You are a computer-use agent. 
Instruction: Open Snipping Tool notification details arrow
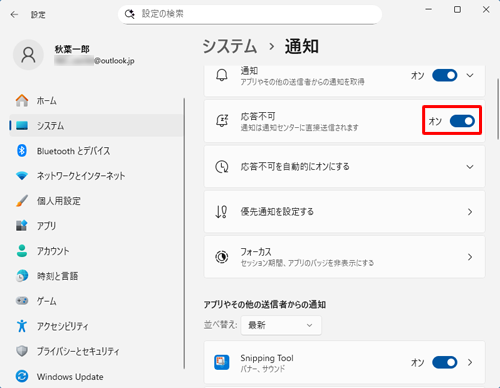470,362
